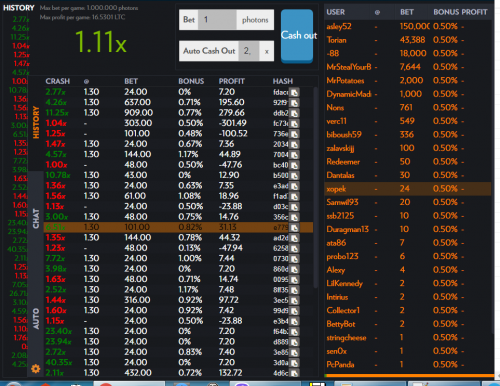The width and height of the screenshot is (500, 386).
Task: Click the -301.49 profit value
Action: [x=233, y=123]
